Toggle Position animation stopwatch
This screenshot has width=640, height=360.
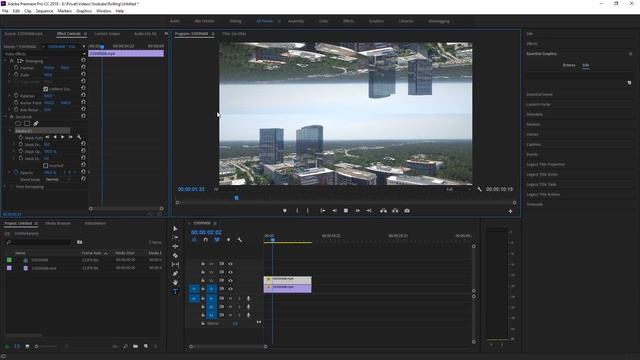point(16,67)
